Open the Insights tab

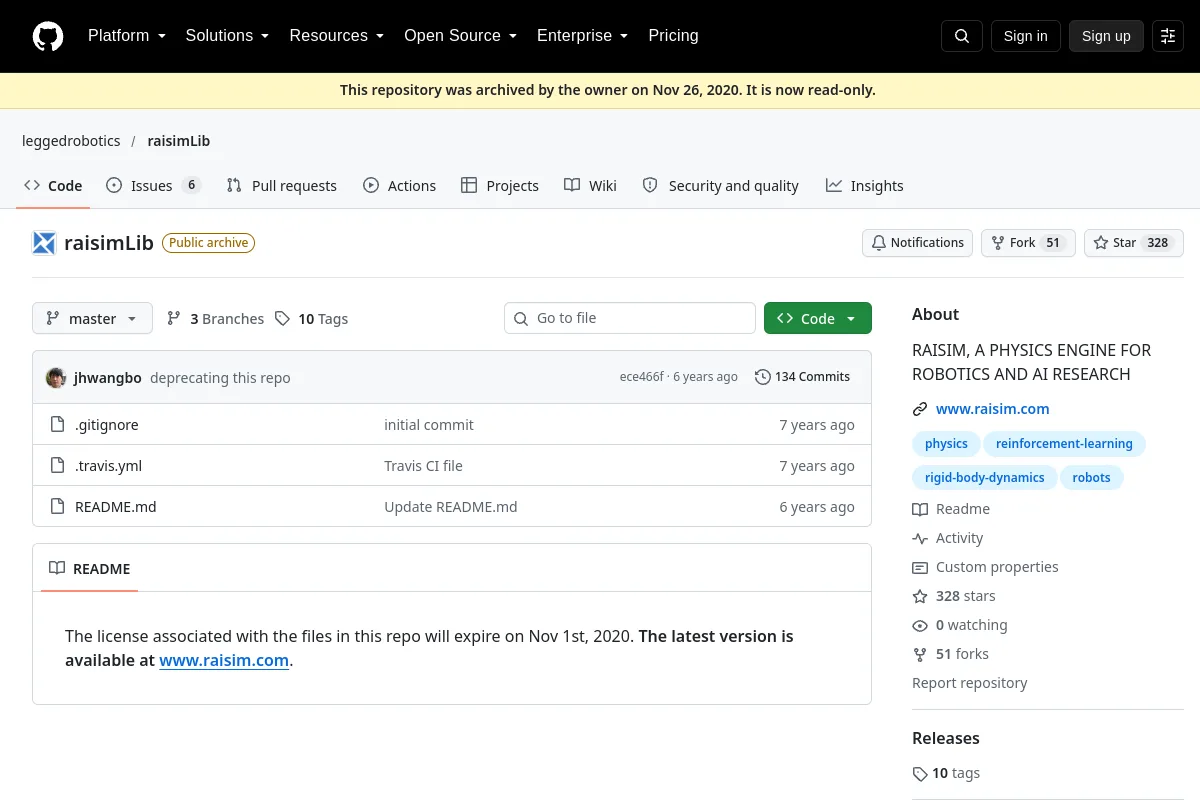pos(864,186)
